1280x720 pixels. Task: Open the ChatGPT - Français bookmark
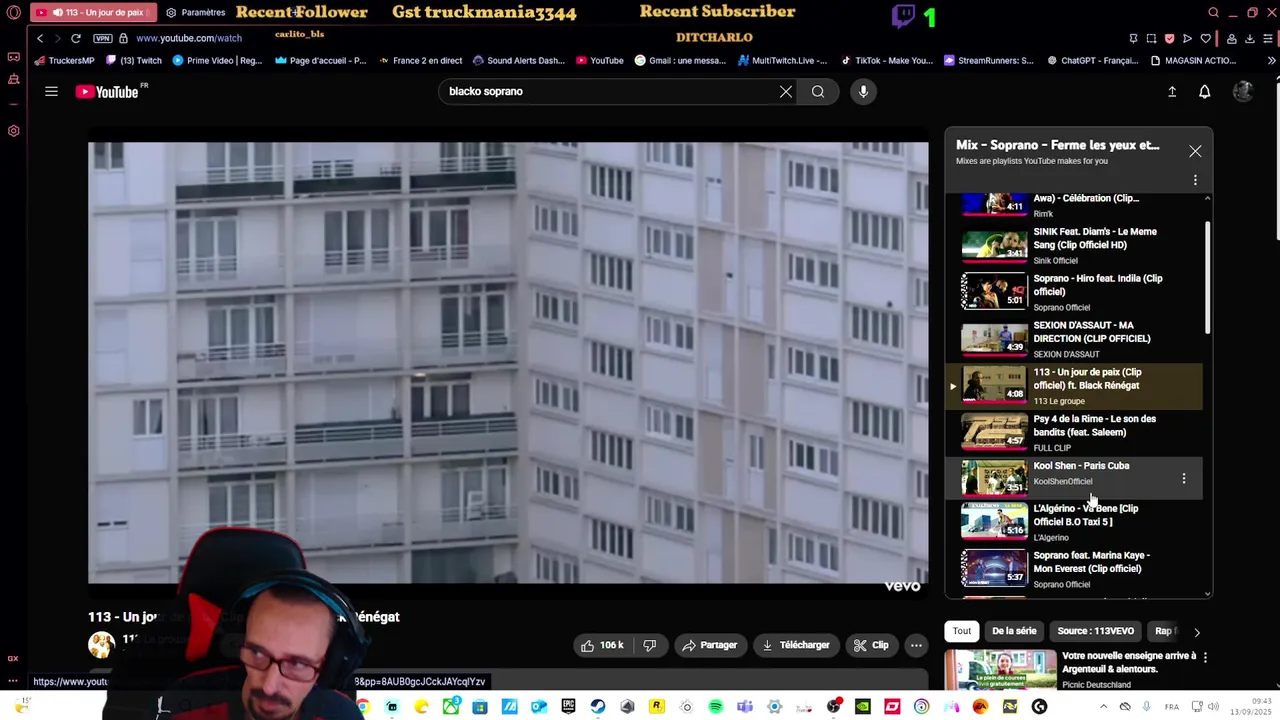1092,60
